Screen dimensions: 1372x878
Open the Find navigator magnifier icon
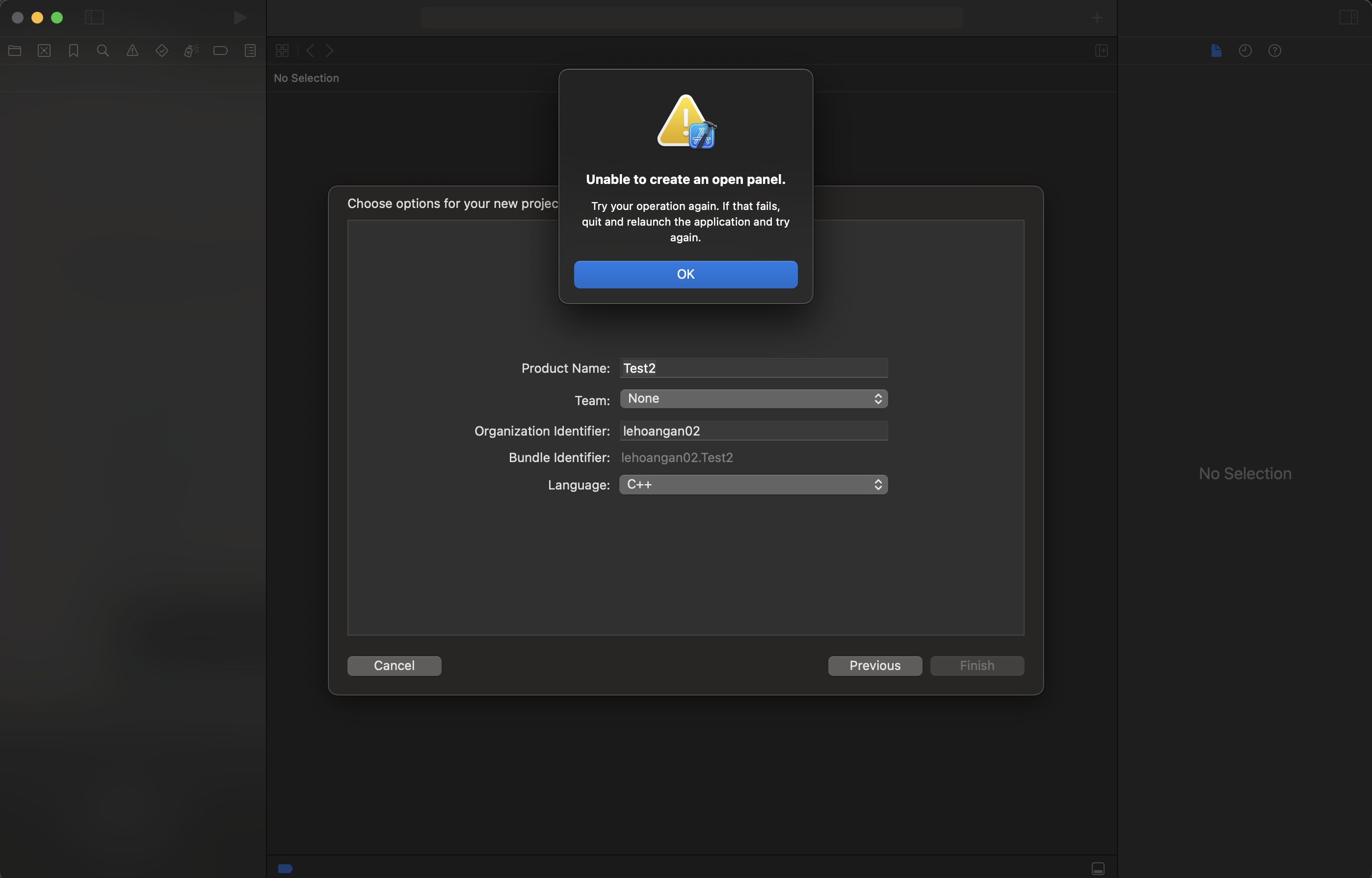(103, 51)
